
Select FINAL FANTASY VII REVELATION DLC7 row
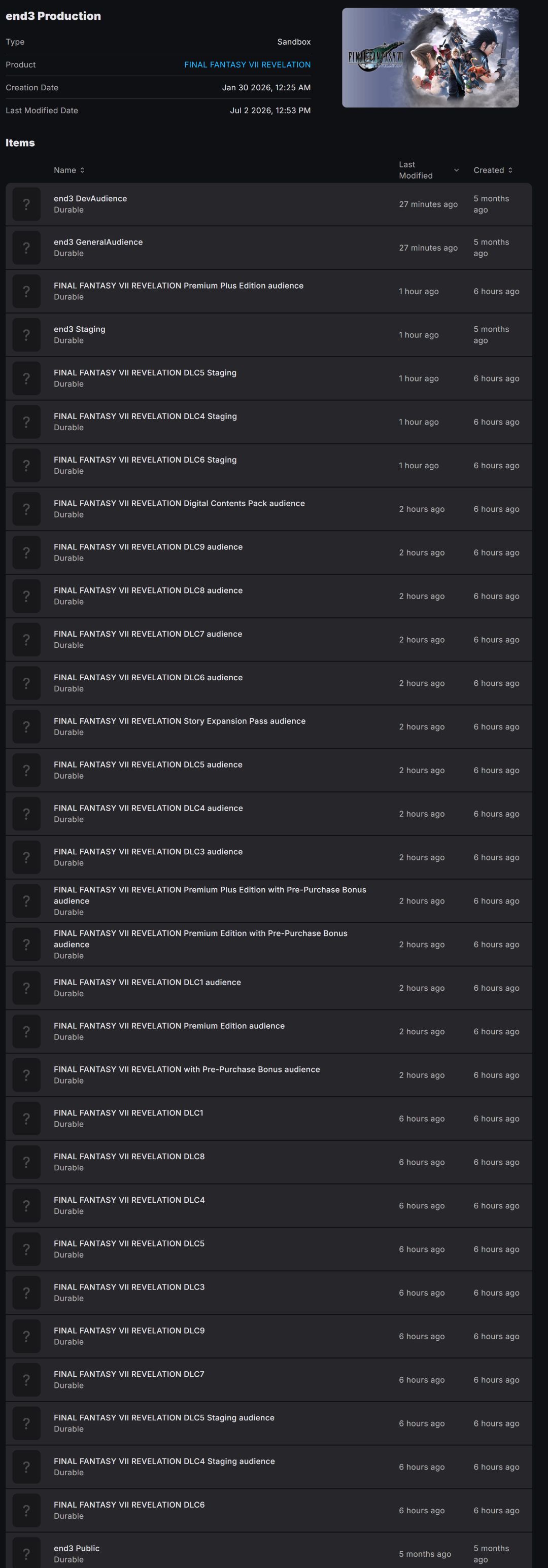(x=268, y=1380)
